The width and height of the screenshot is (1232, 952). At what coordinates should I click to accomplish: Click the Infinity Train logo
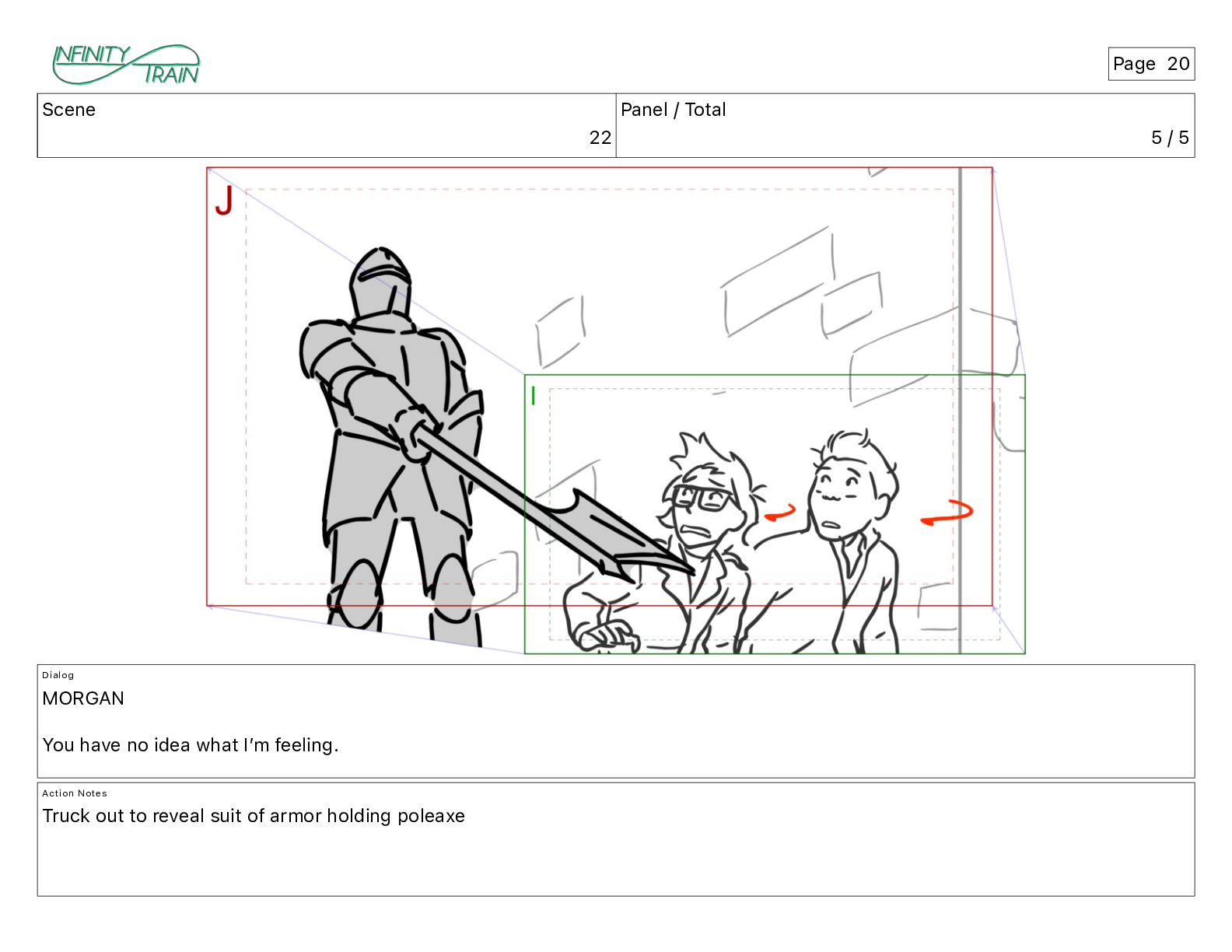click(x=126, y=65)
